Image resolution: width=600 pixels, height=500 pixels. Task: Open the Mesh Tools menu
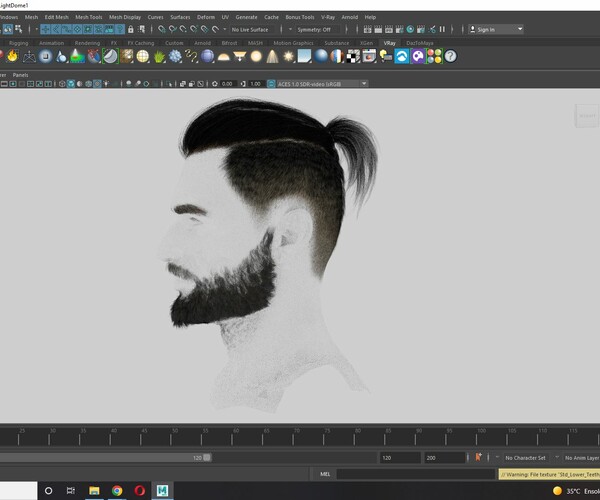coord(89,17)
